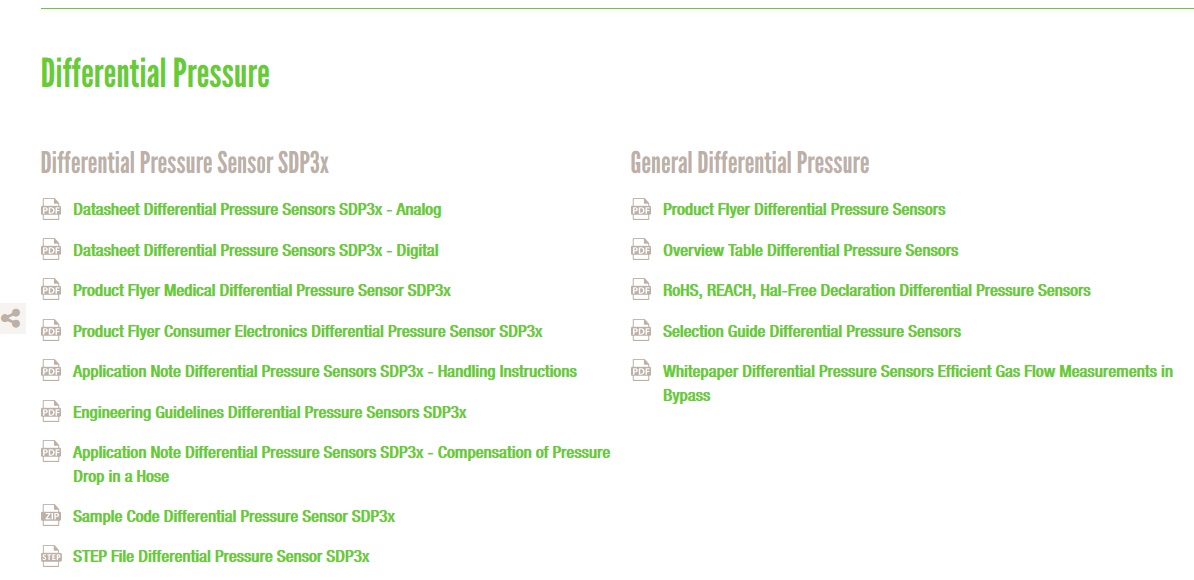Image resolution: width=1194 pixels, height=580 pixels.
Task: Click PDF icon beside Selection Guide link
Action: tap(641, 331)
